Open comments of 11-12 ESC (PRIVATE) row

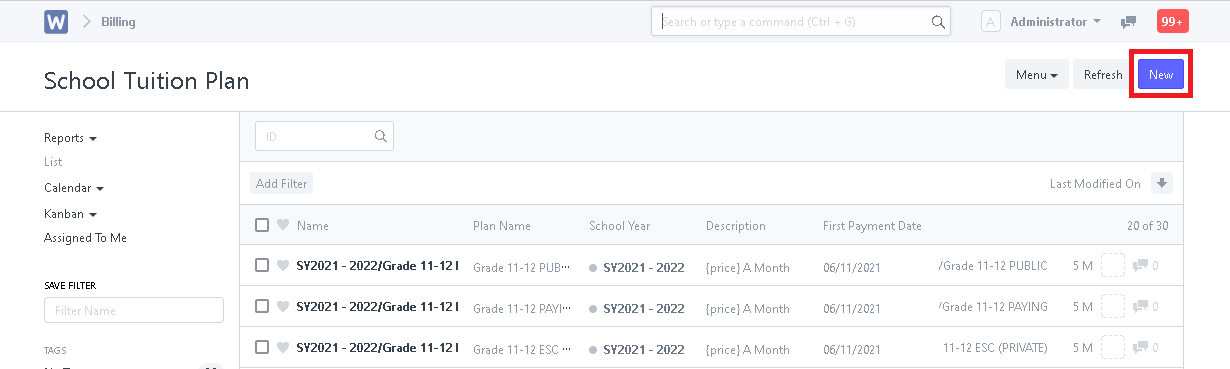(1146, 348)
